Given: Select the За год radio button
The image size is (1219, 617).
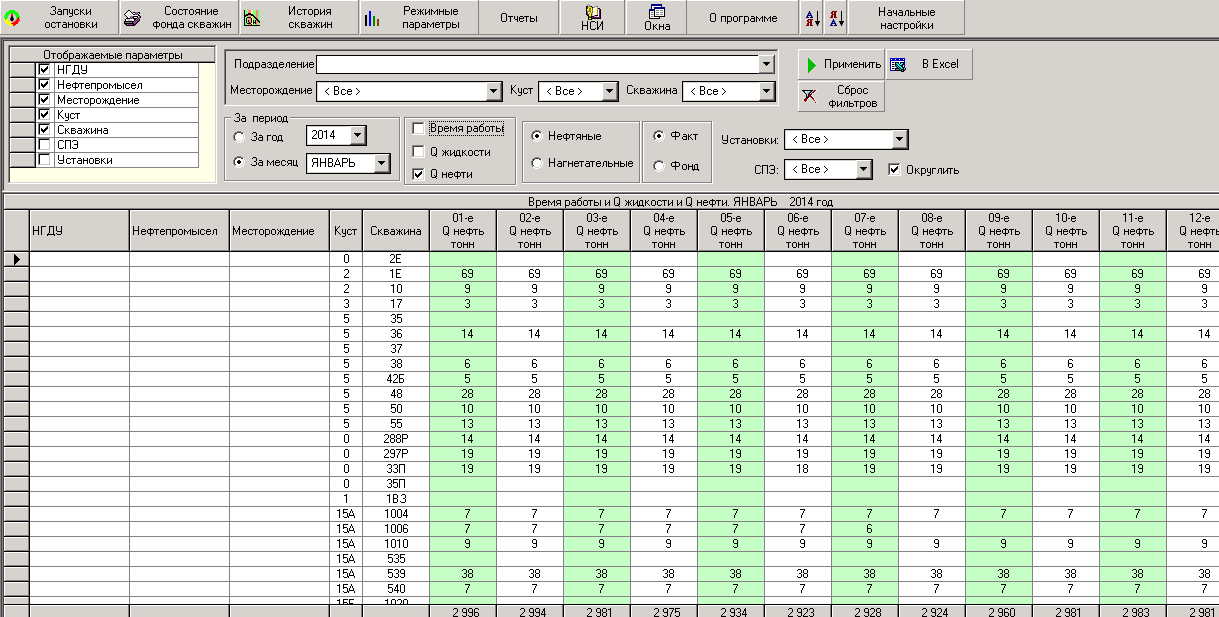Looking at the screenshot, I should tap(238, 136).
